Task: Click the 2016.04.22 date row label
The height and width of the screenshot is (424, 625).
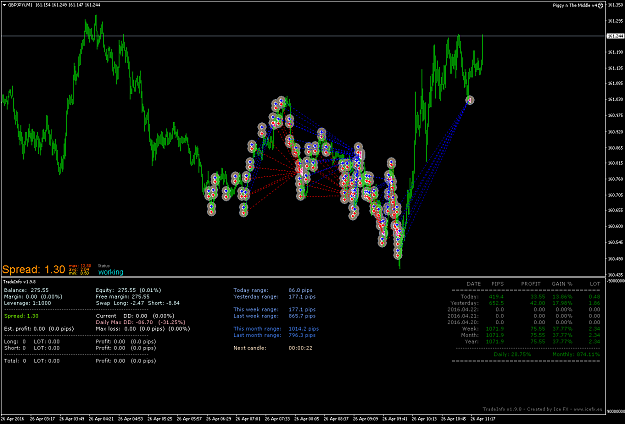Action: click(x=463, y=310)
